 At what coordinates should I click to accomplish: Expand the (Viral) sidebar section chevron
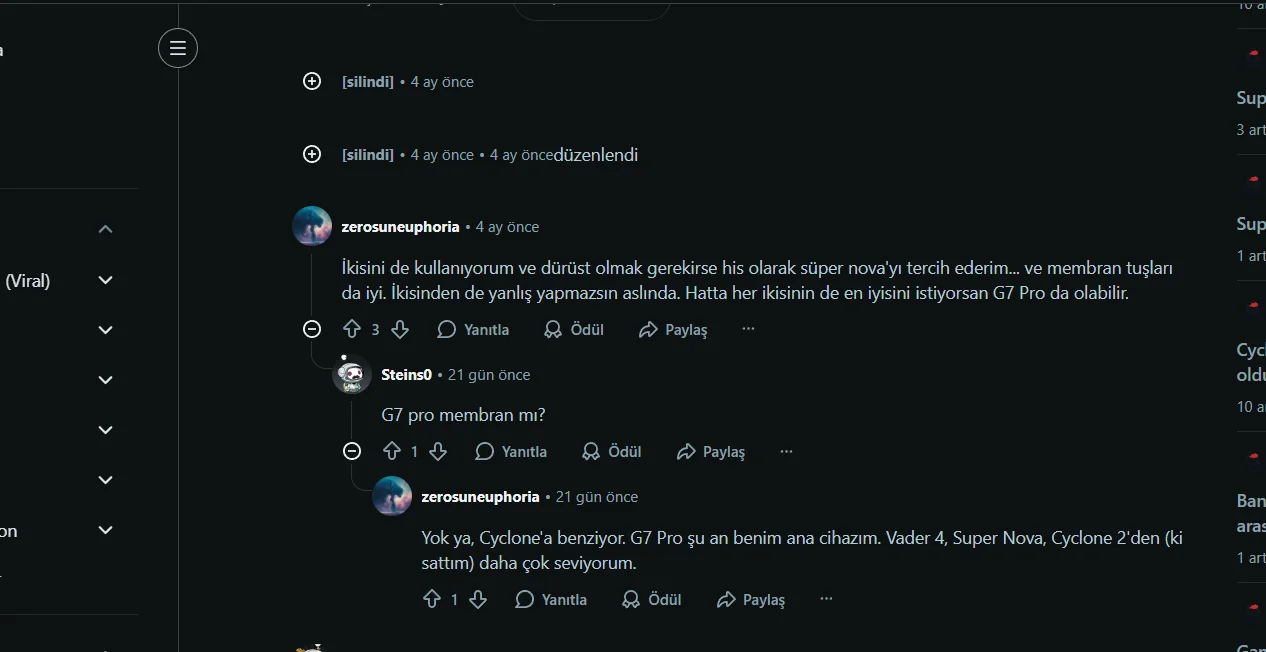pos(106,280)
